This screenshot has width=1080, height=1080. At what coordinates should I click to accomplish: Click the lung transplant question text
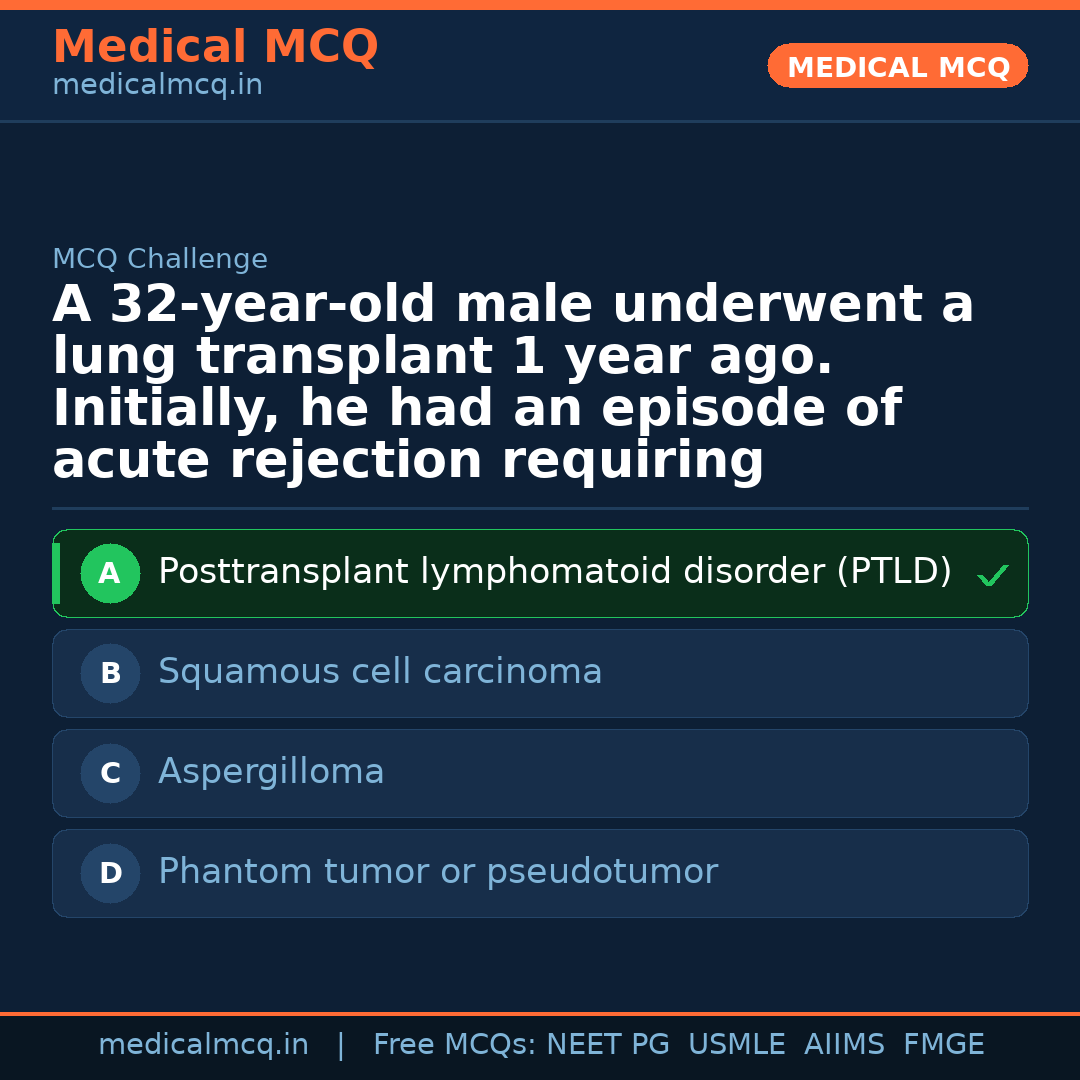pyautogui.click(x=512, y=383)
